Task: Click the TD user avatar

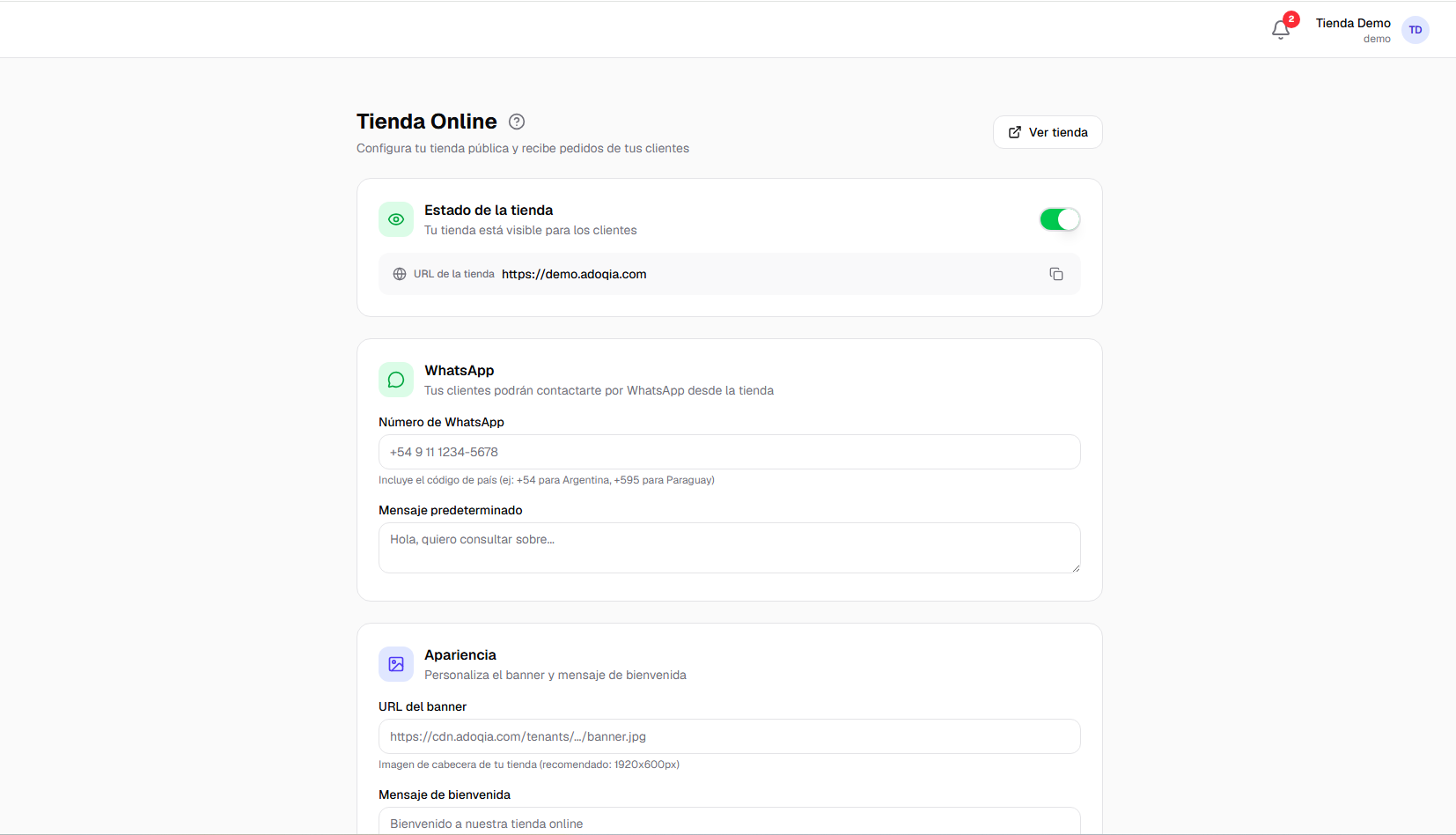Action: pyautogui.click(x=1416, y=30)
